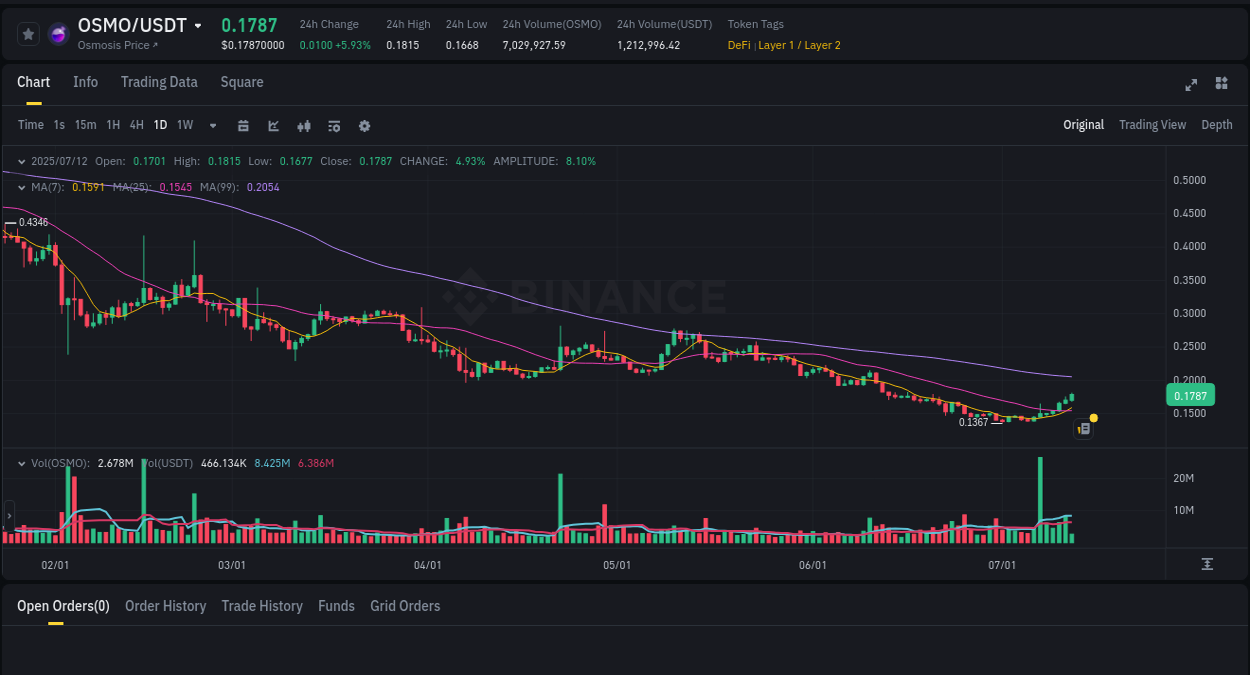Open the extra timeframes dropdown beside 1W
Viewport: 1250px width, 675px height.
212,125
